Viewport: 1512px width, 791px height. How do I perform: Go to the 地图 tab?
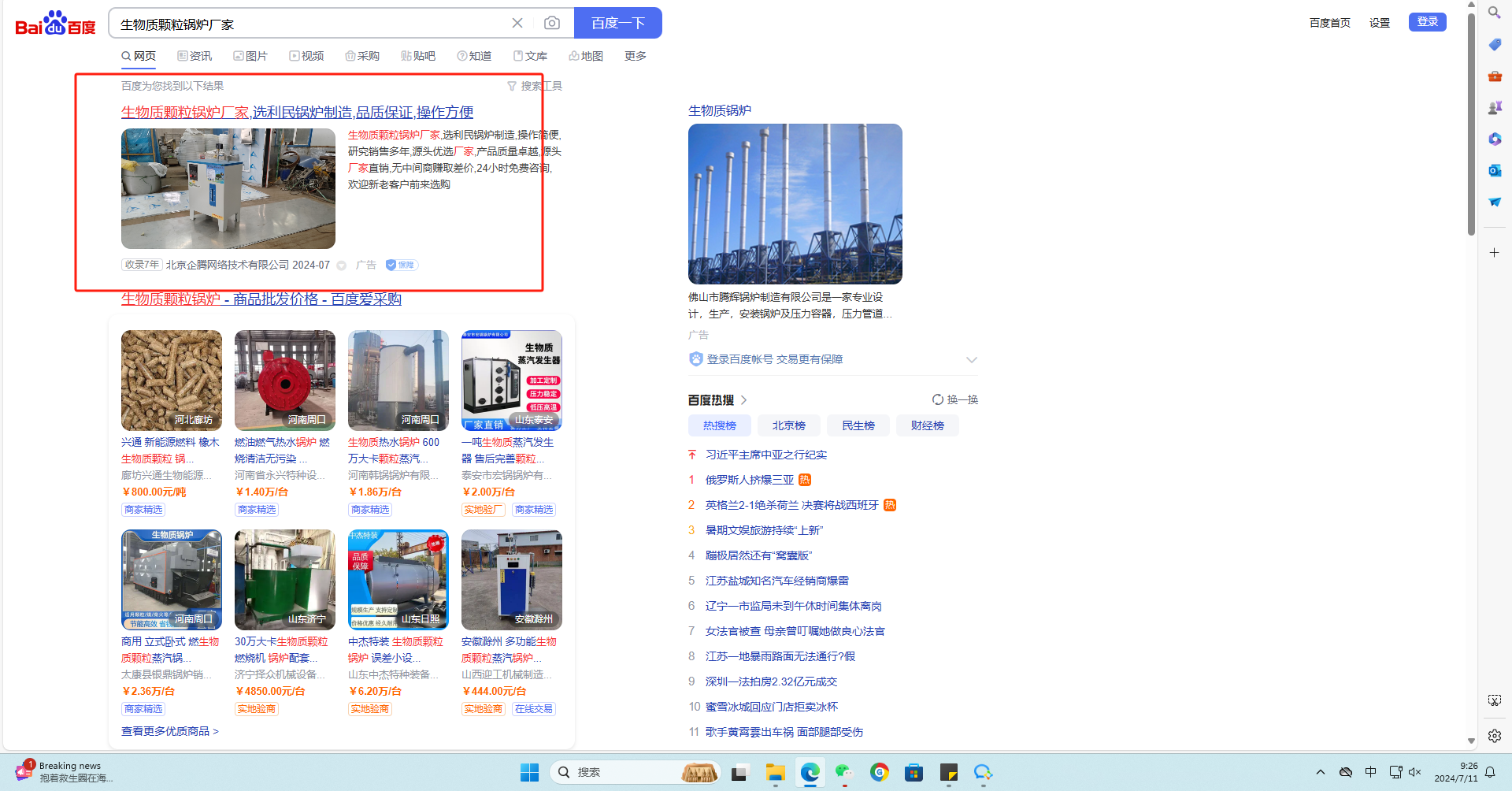coord(586,56)
